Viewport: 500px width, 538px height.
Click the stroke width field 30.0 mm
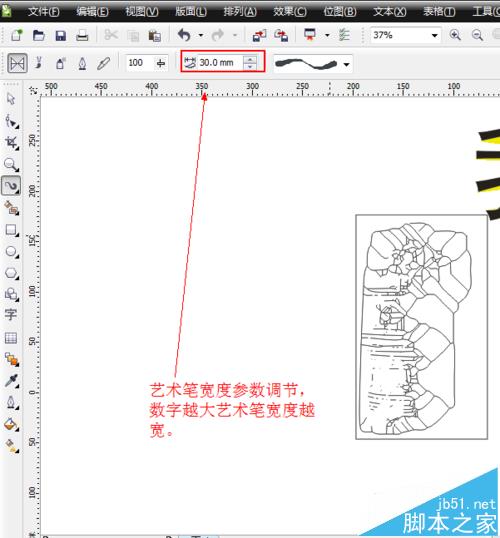click(220, 63)
